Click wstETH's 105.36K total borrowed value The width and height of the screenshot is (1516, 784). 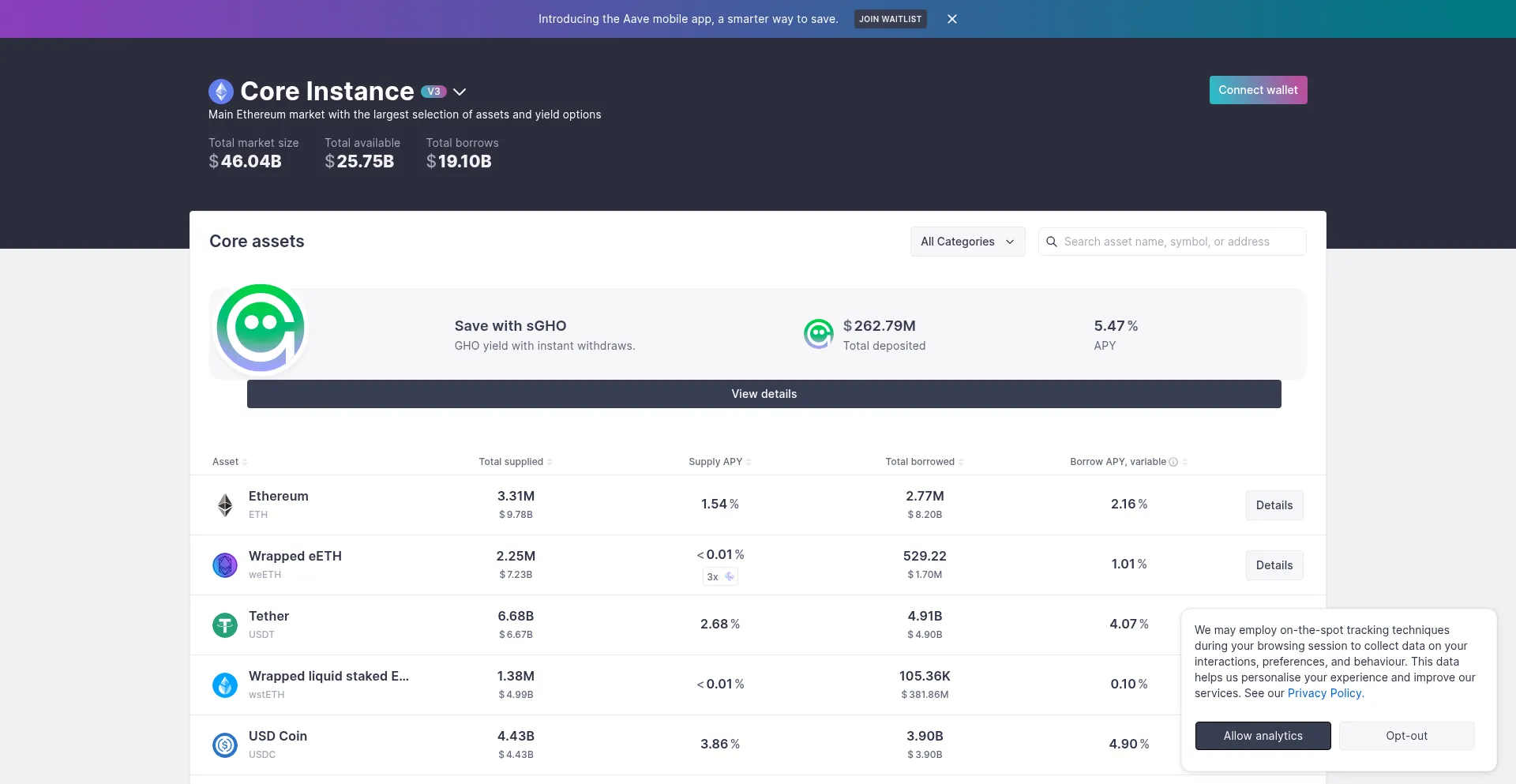(925, 676)
